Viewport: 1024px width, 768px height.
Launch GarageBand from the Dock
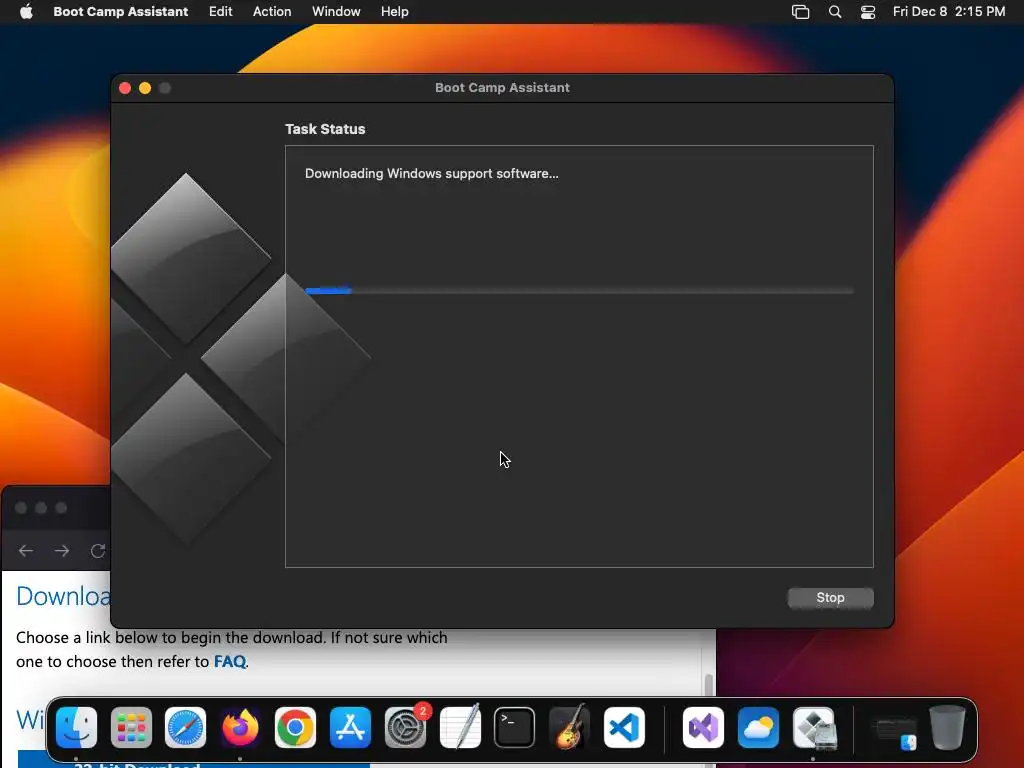[x=569, y=727]
